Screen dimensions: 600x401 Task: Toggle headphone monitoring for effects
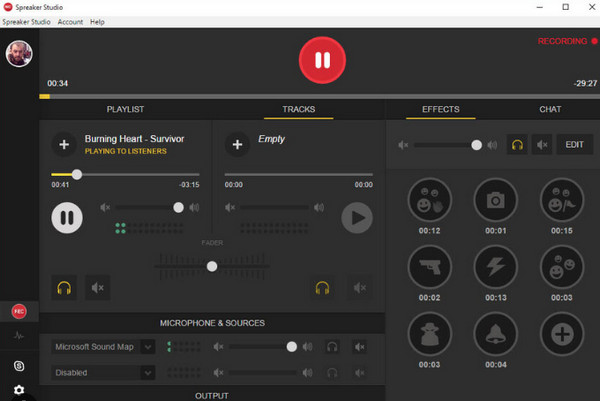(x=517, y=145)
